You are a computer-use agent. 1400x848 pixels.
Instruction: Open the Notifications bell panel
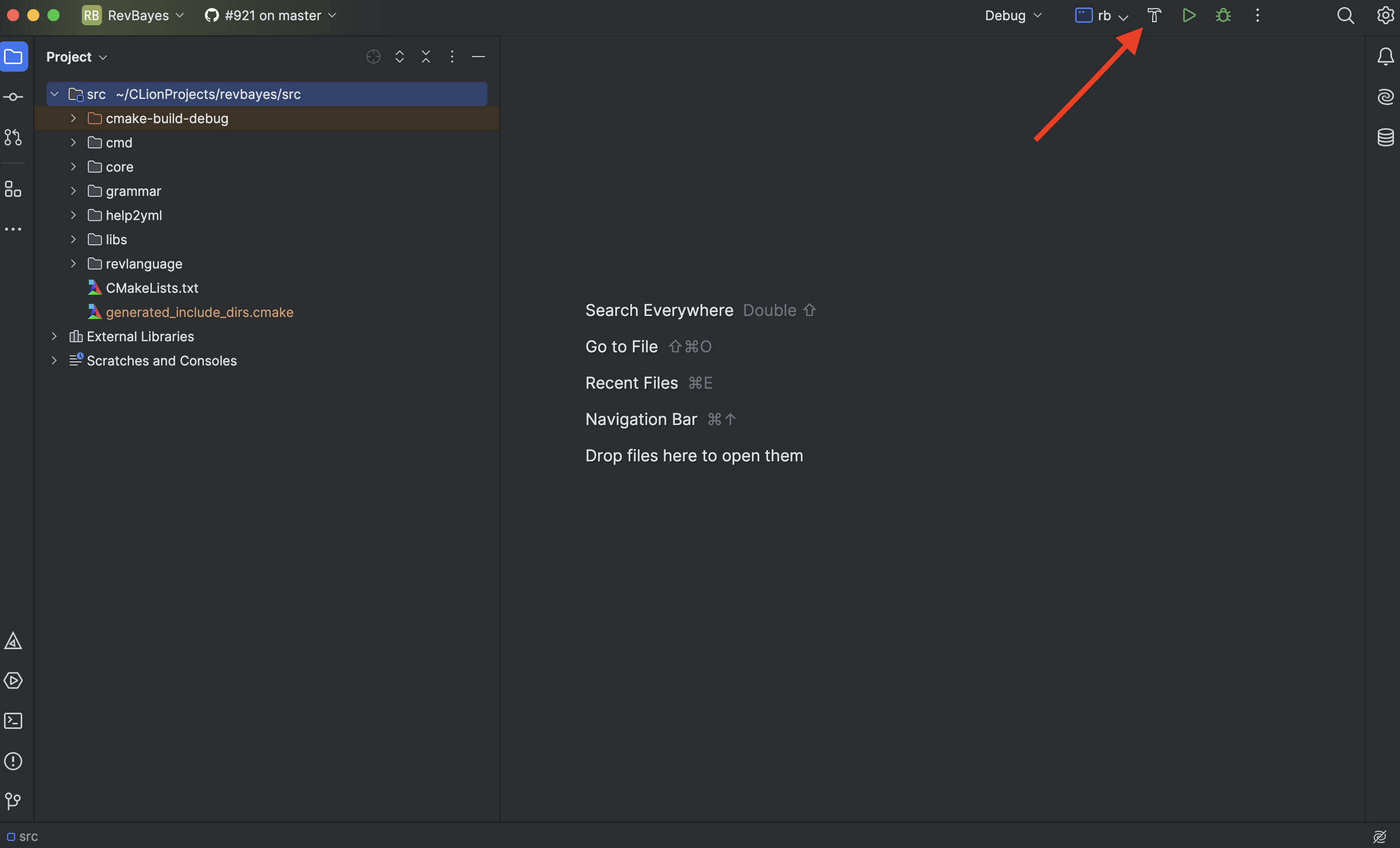click(x=1385, y=56)
